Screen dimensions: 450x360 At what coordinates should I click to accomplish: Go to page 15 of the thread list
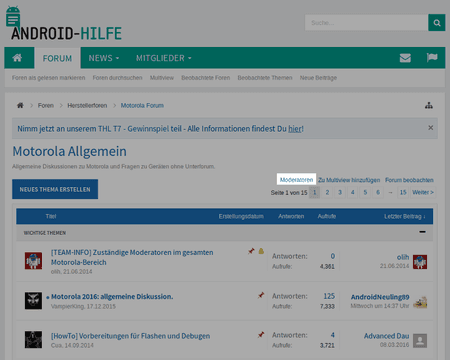coord(403,192)
